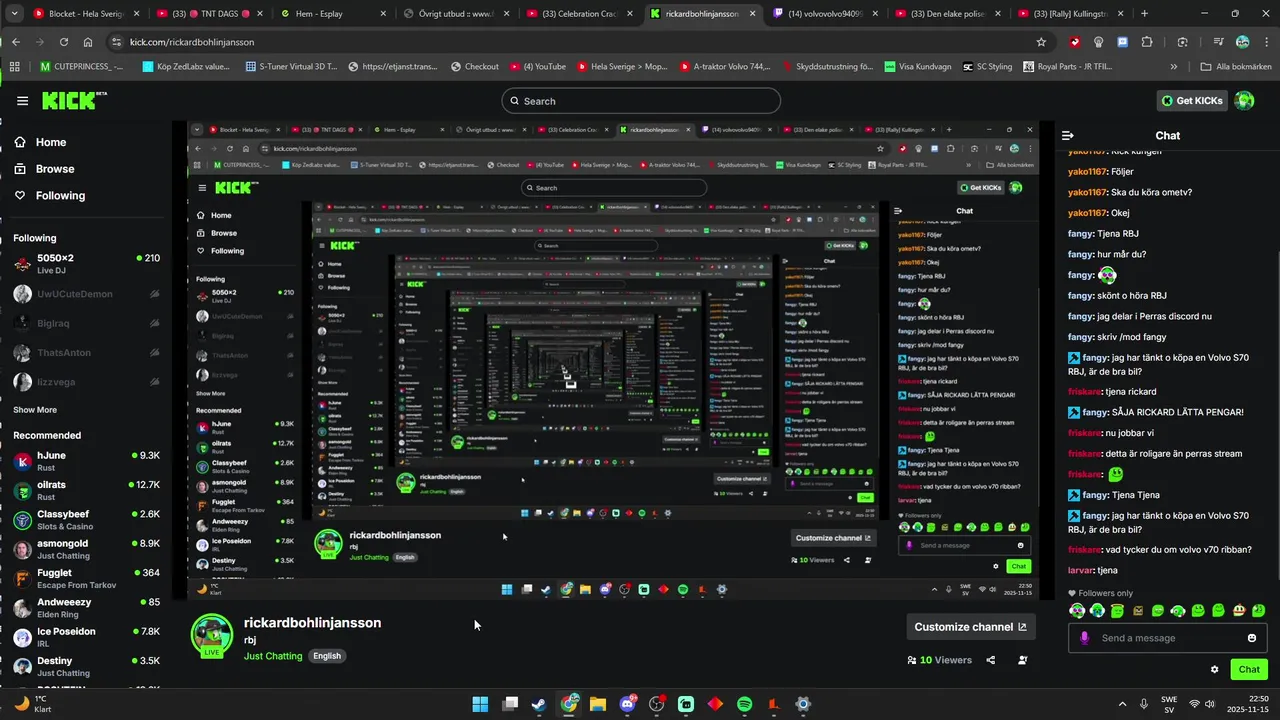Open the Andweeezy Elden Ring channel
Viewport: 1280px width, 720px height.
click(86, 608)
